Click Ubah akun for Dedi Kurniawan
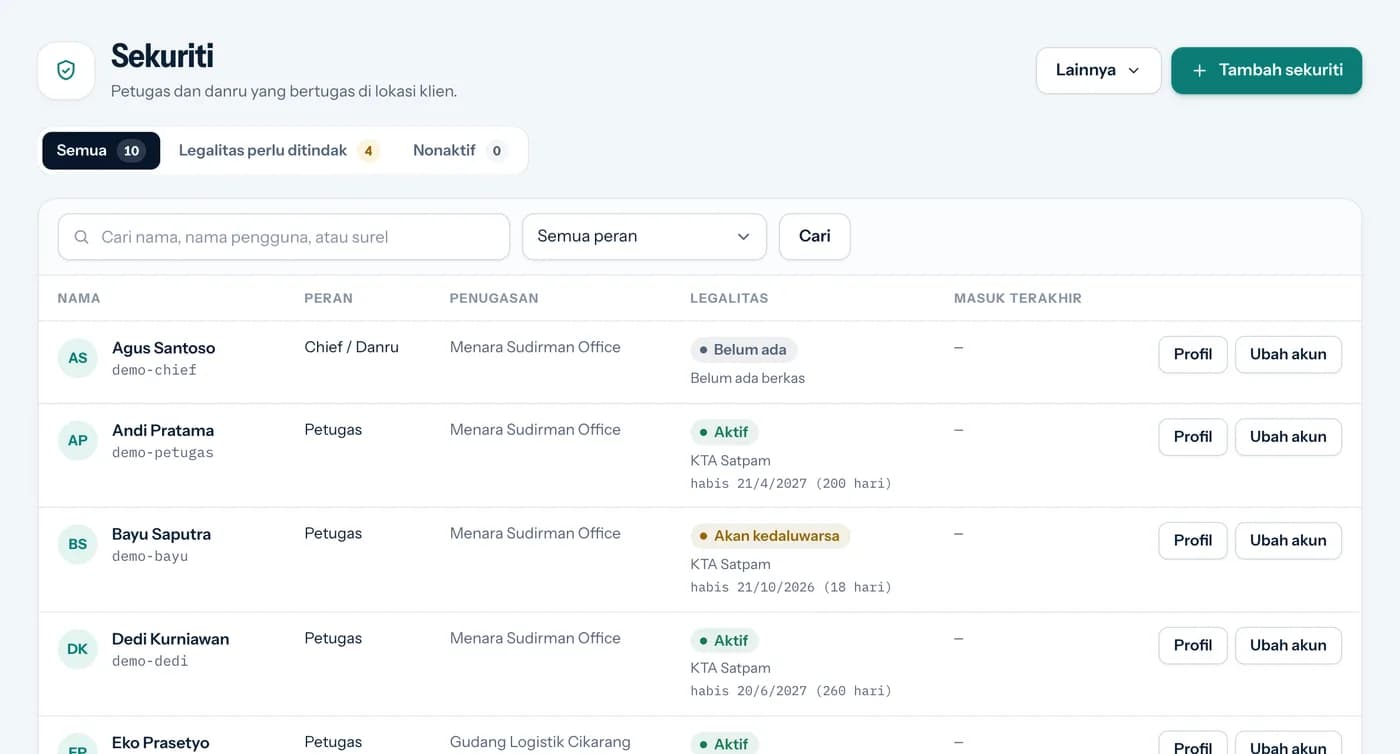This screenshot has height=754, width=1400. (1288, 645)
